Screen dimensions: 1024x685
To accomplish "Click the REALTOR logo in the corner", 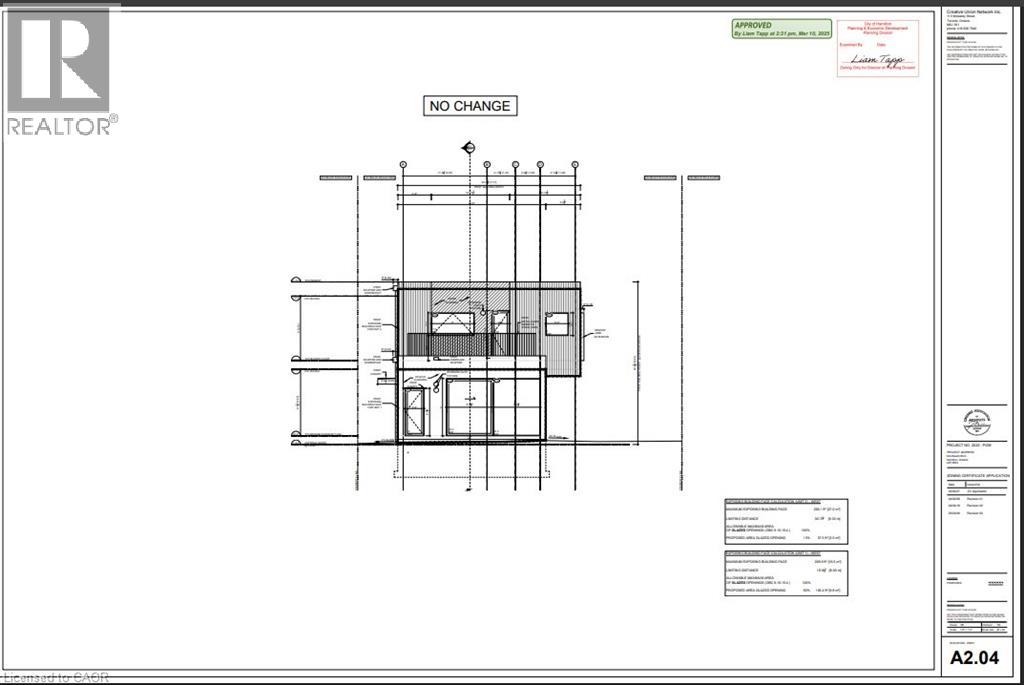I will (x=59, y=70).
